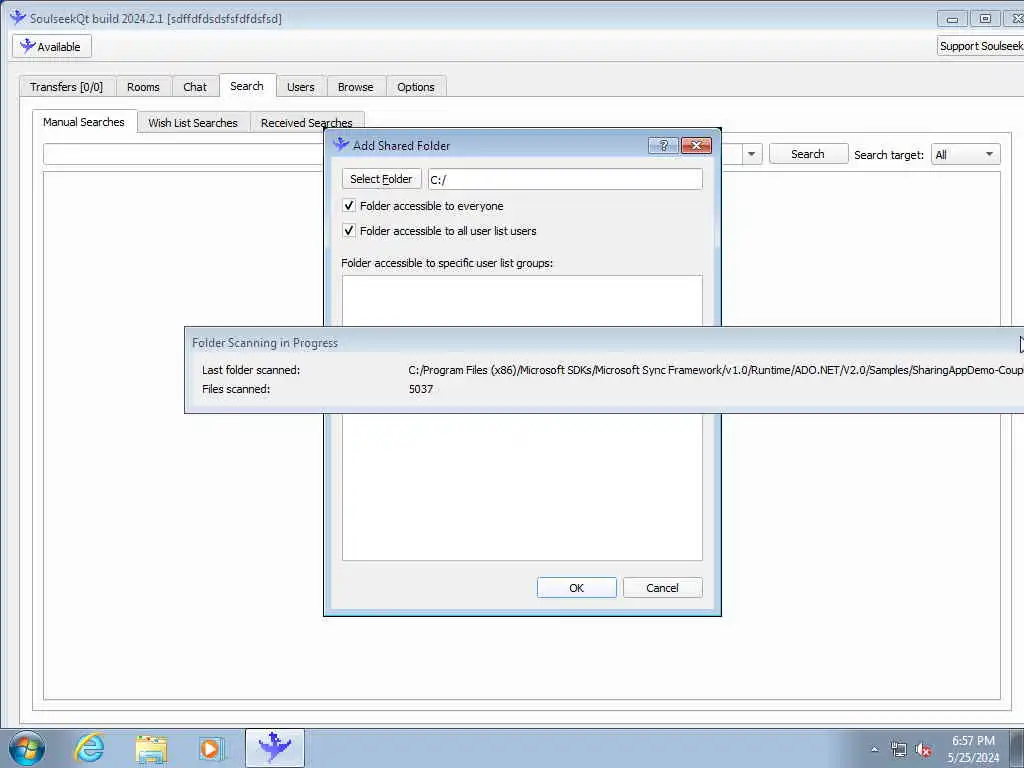Open Windows Media Player from taskbar
Viewport: 1024px width, 768px height.
[x=211, y=749]
